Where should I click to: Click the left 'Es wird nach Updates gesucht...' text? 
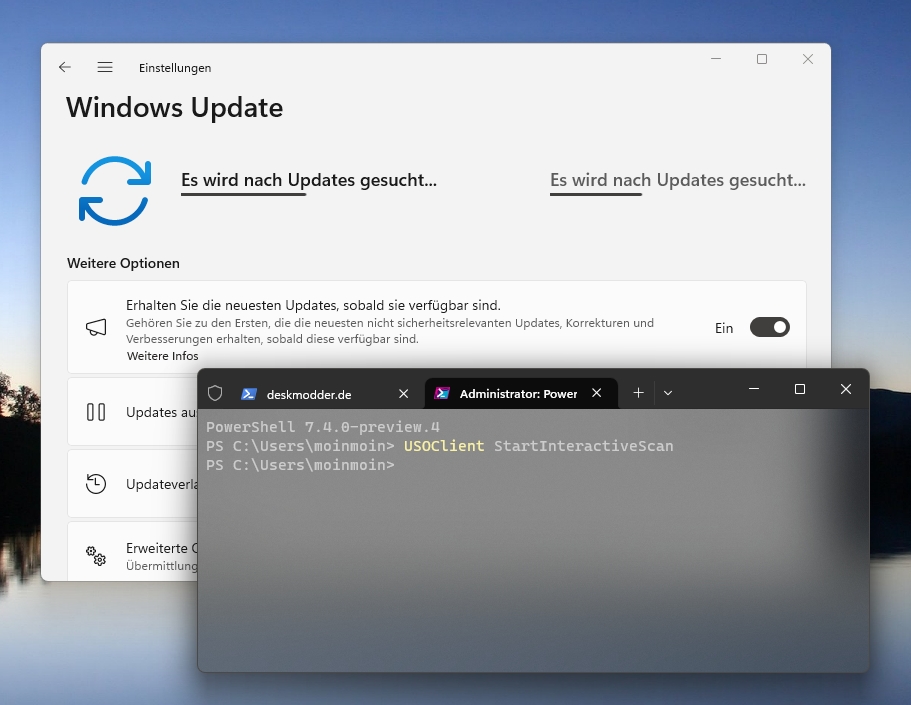click(x=309, y=180)
